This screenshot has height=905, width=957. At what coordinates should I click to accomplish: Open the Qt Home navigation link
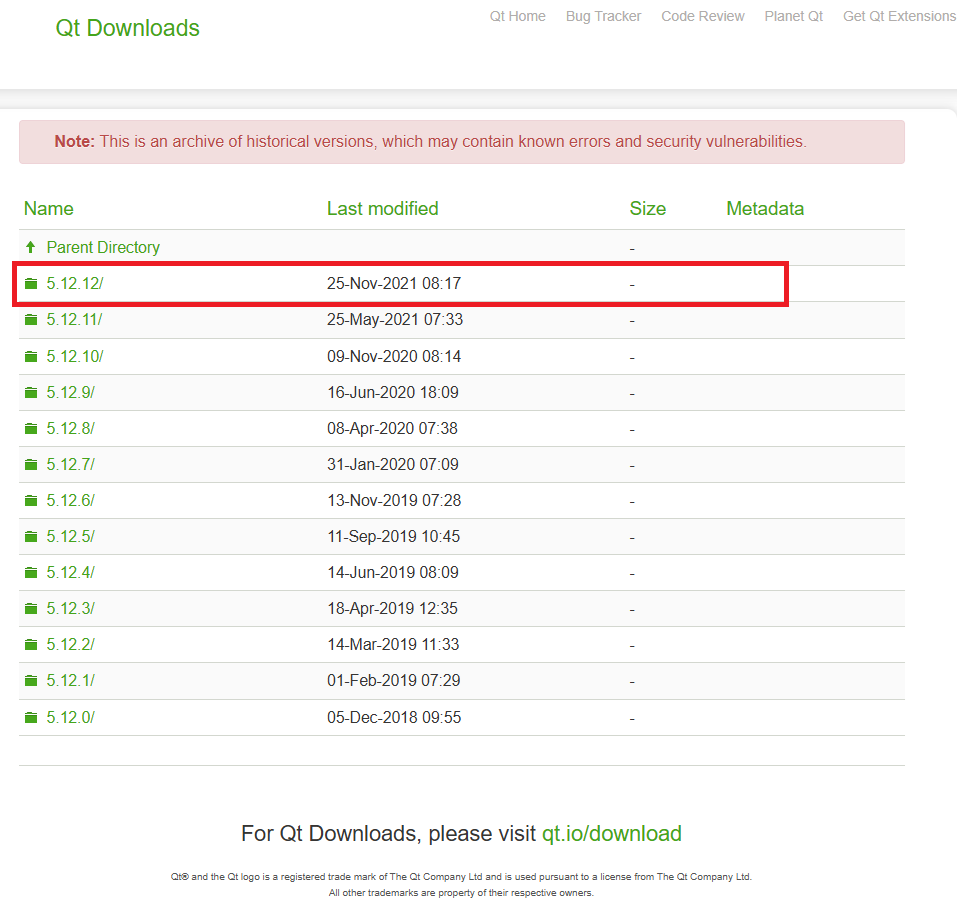pyautogui.click(x=518, y=16)
